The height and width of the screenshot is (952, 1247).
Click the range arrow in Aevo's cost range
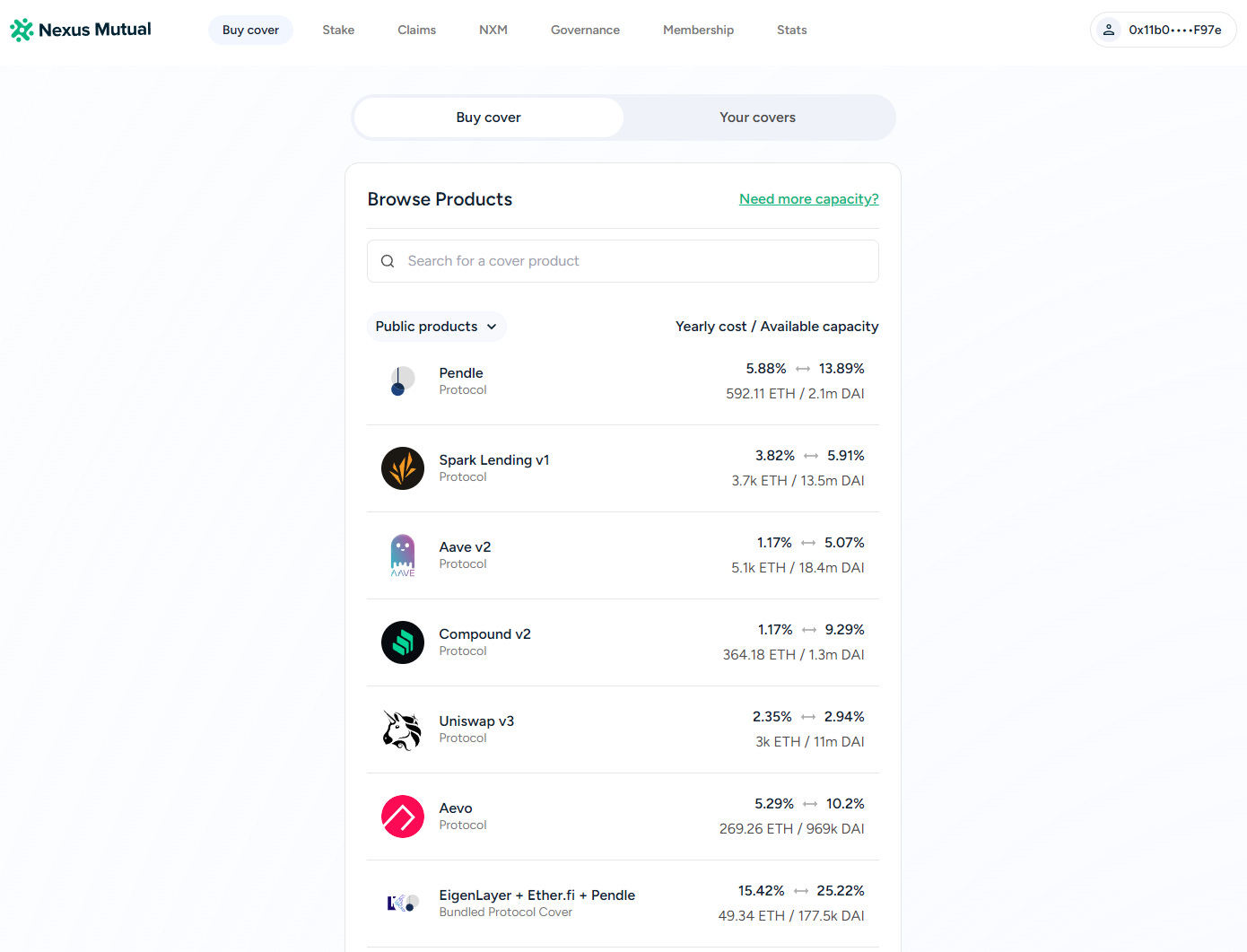click(810, 804)
